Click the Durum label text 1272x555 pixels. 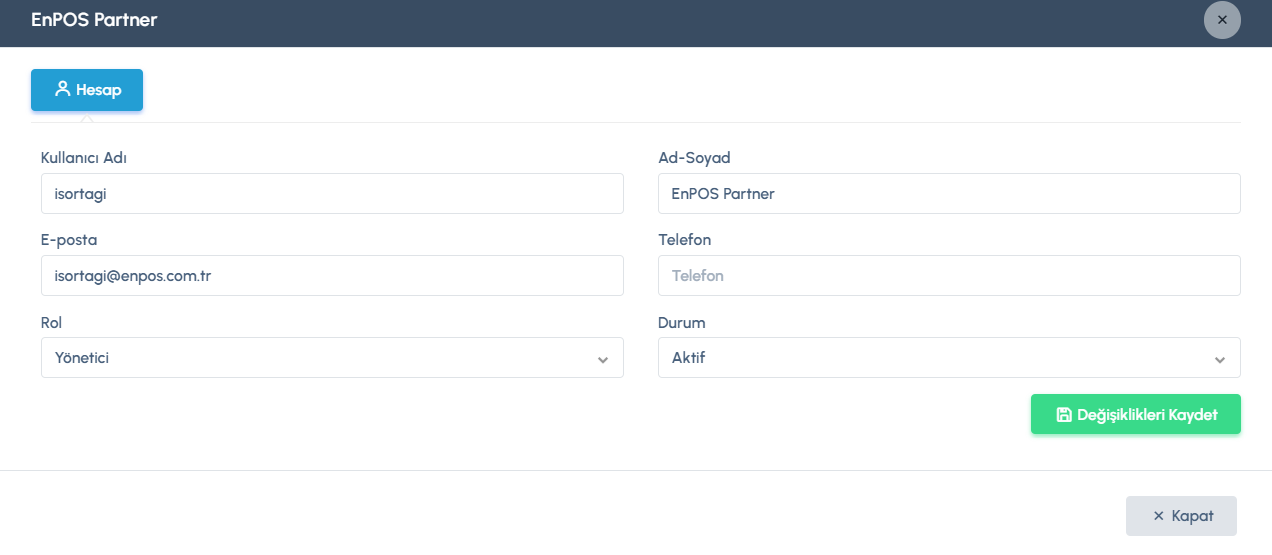pyautogui.click(x=682, y=323)
